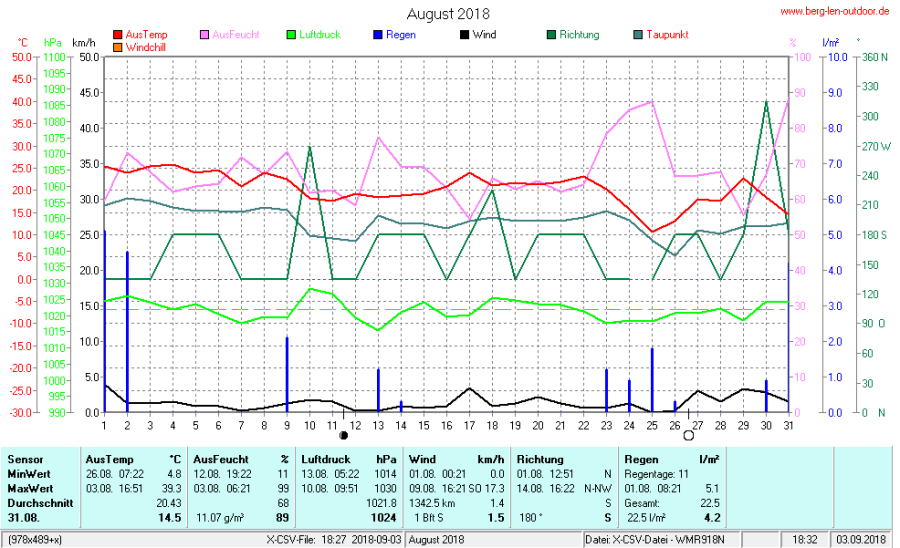Screen dimensions: 900x548
Task: Click the Durchschnitt row label
Action: point(40,503)
